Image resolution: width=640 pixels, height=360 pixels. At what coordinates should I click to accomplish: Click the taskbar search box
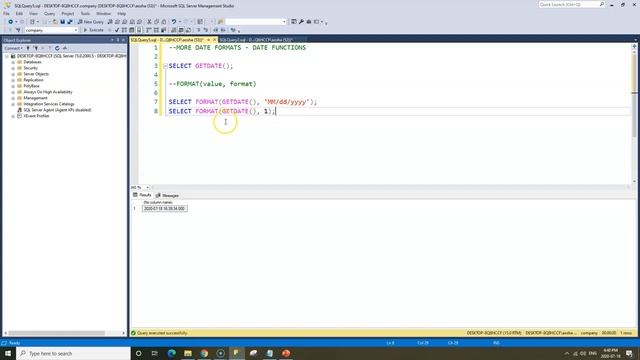(x=73, y=353)
